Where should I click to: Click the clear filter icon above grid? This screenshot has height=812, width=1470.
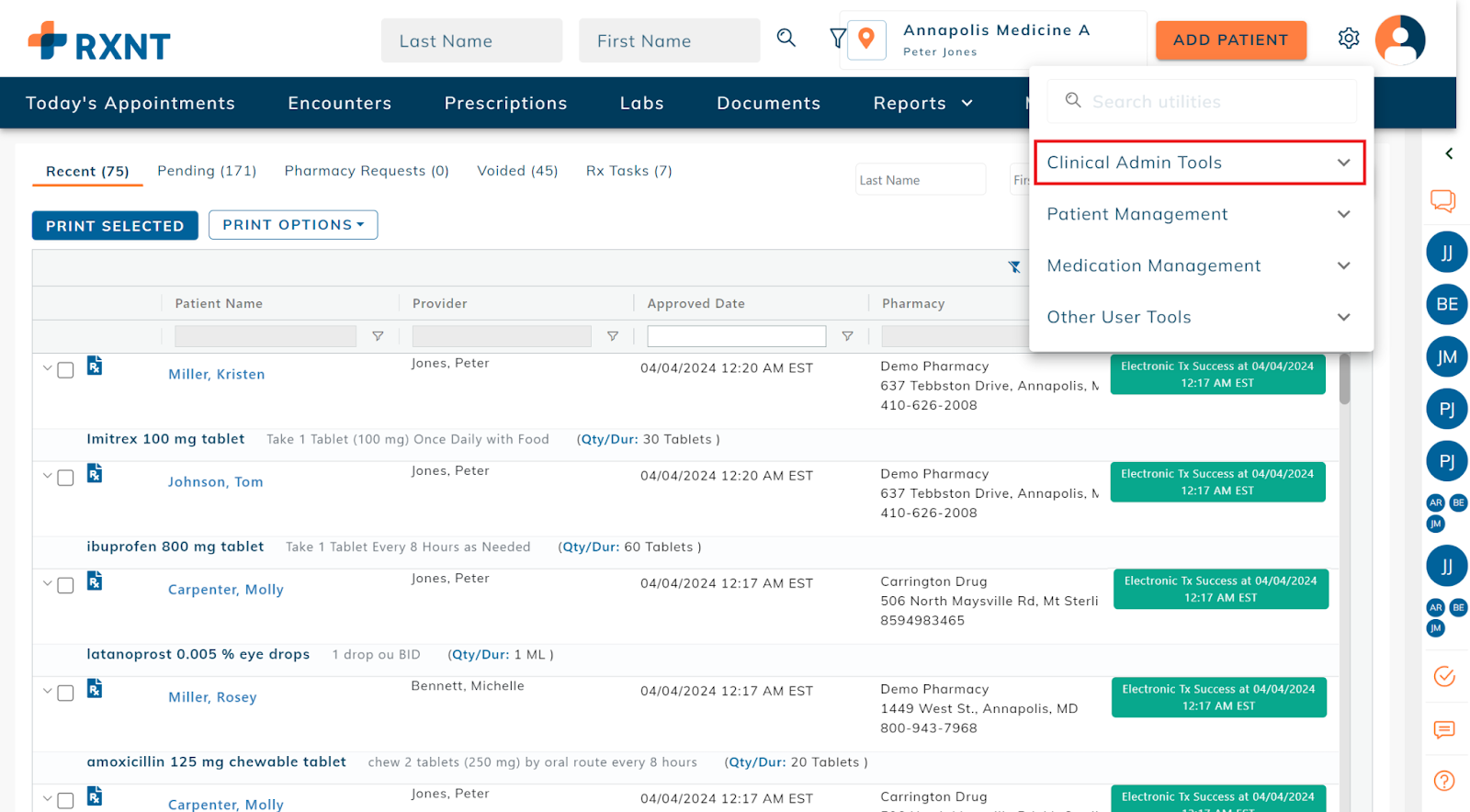1014,267
